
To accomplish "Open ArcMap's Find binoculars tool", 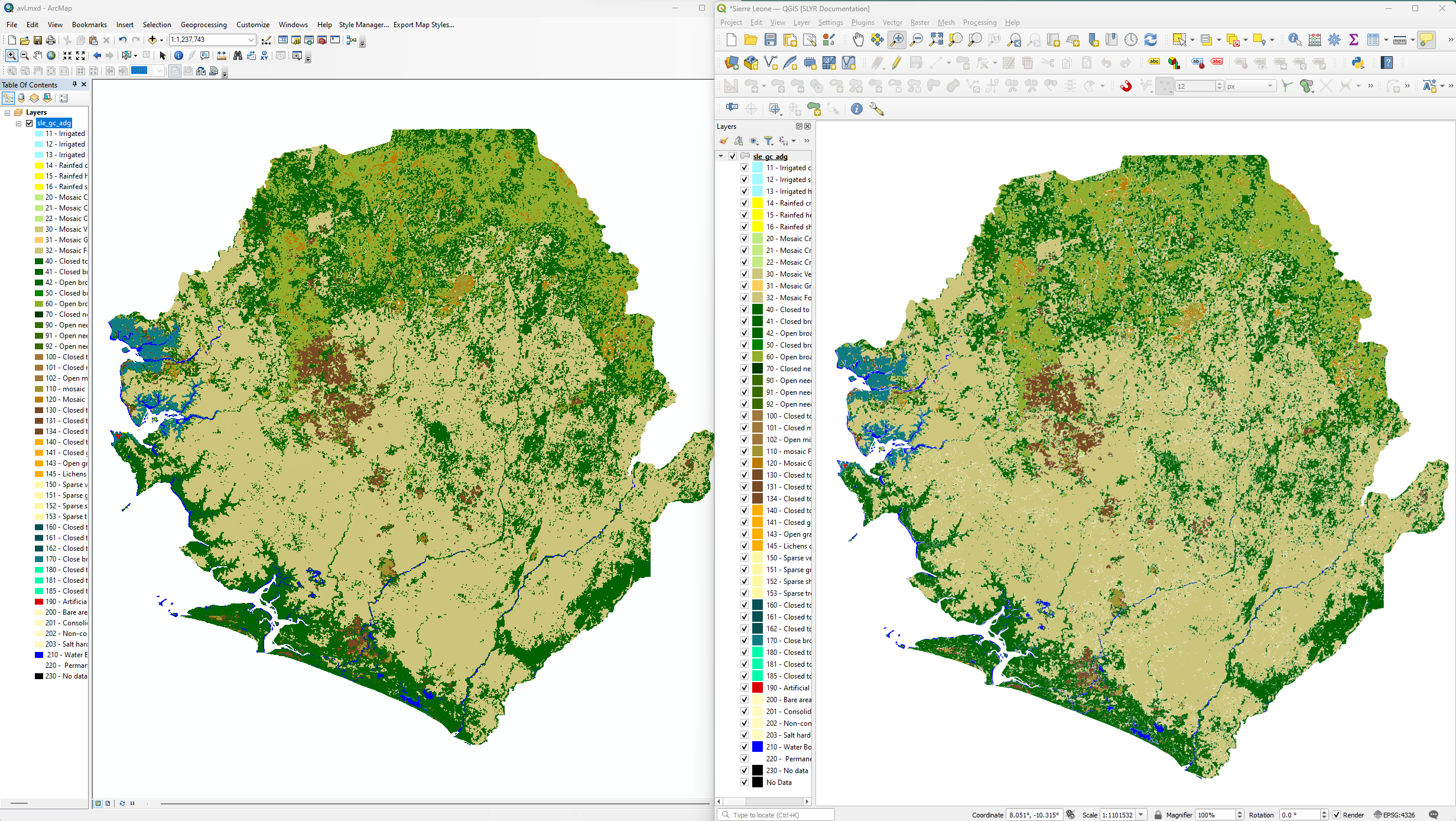I will click(x=238, y=55).
